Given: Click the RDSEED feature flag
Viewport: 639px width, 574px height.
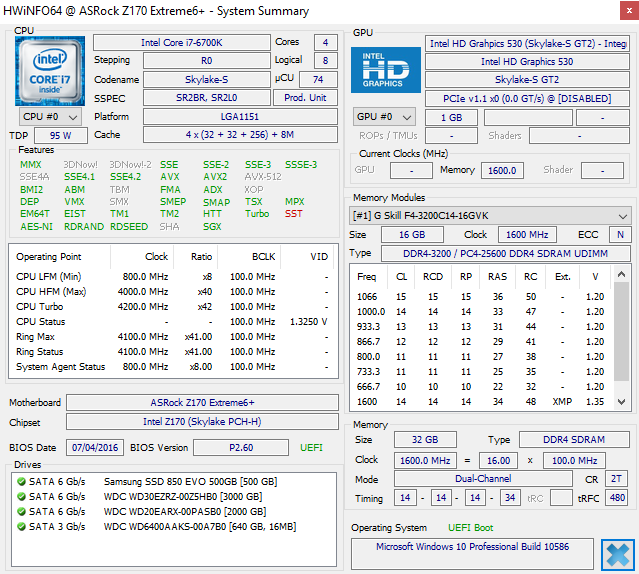Looking at the screenshot, I should (129, 227).
